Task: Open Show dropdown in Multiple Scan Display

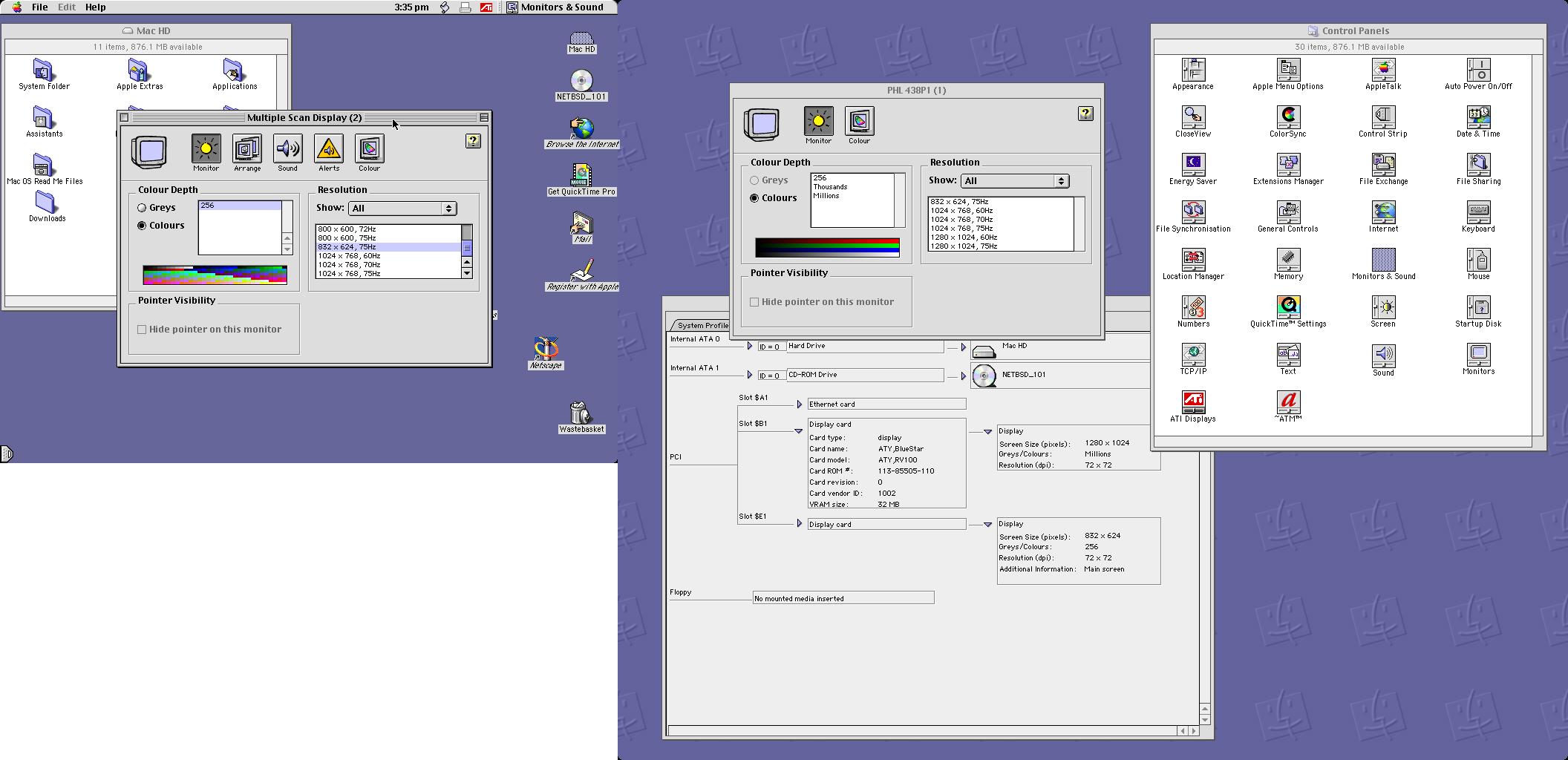Action: [402, 209]
